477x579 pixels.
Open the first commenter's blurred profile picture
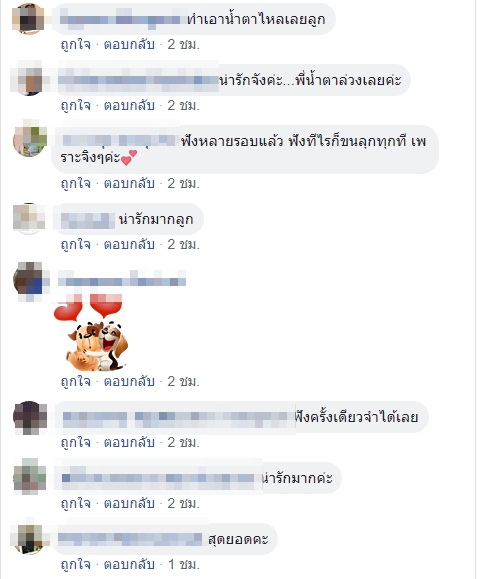(x=28, y=19)
